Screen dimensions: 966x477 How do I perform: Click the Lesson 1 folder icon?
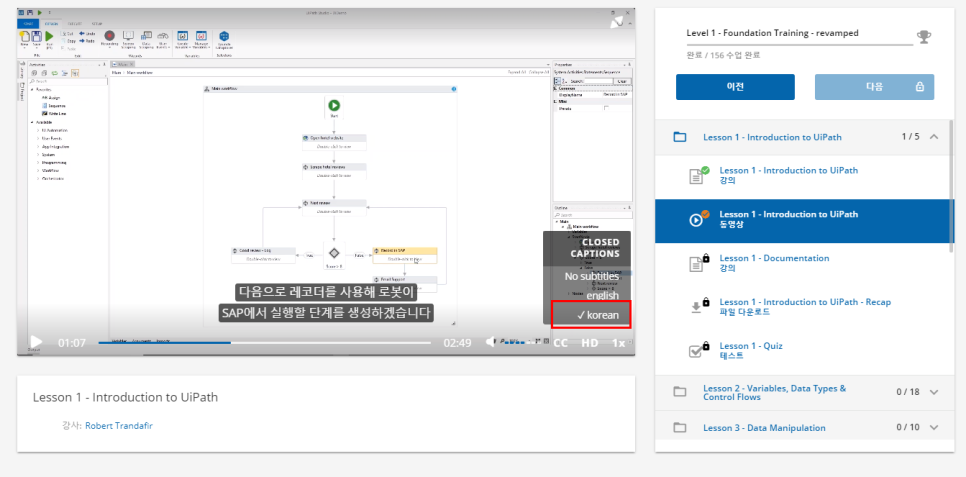pyautogui.click(x=680, y=137)
